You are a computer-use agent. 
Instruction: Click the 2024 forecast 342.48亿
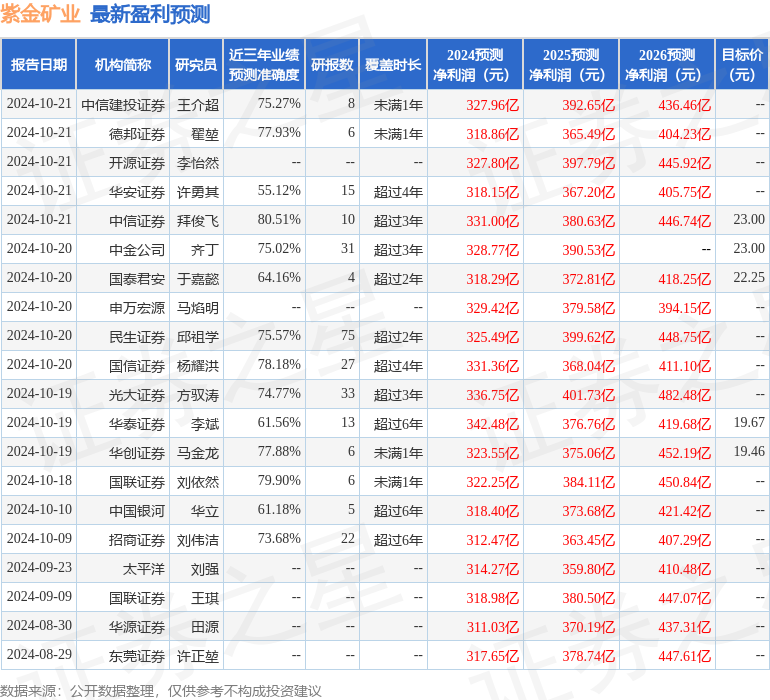[x=493, y=424]
